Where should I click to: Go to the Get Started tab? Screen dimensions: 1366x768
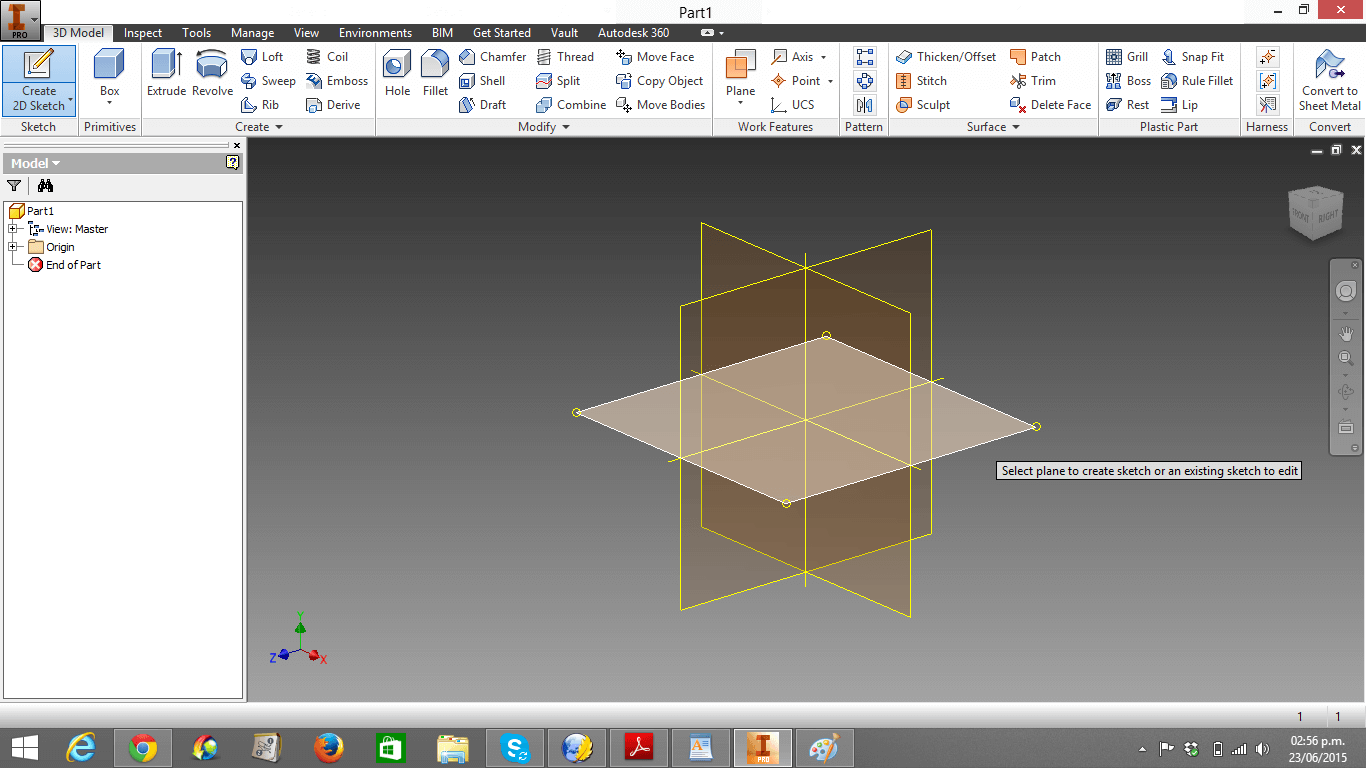502,33
